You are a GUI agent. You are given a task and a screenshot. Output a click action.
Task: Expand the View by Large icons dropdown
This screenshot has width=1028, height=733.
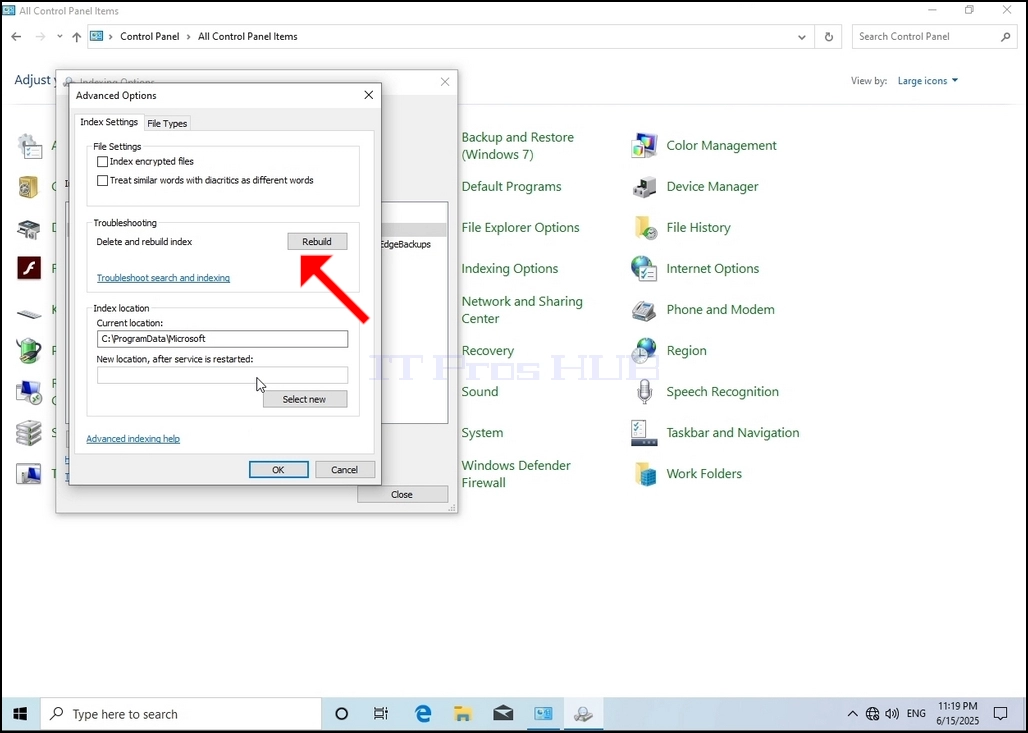[x=928, y=81]
